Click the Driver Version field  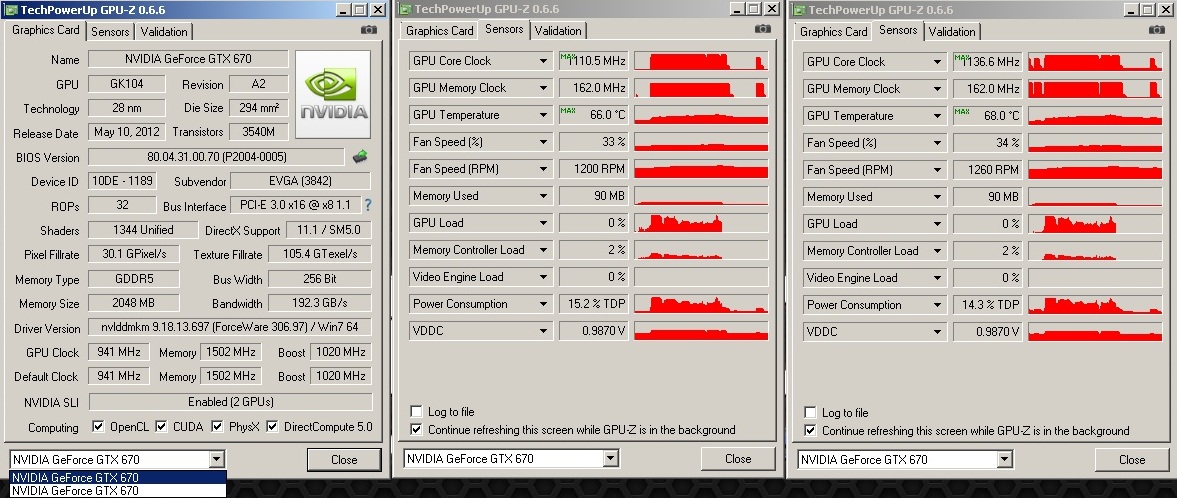(230, 327)
